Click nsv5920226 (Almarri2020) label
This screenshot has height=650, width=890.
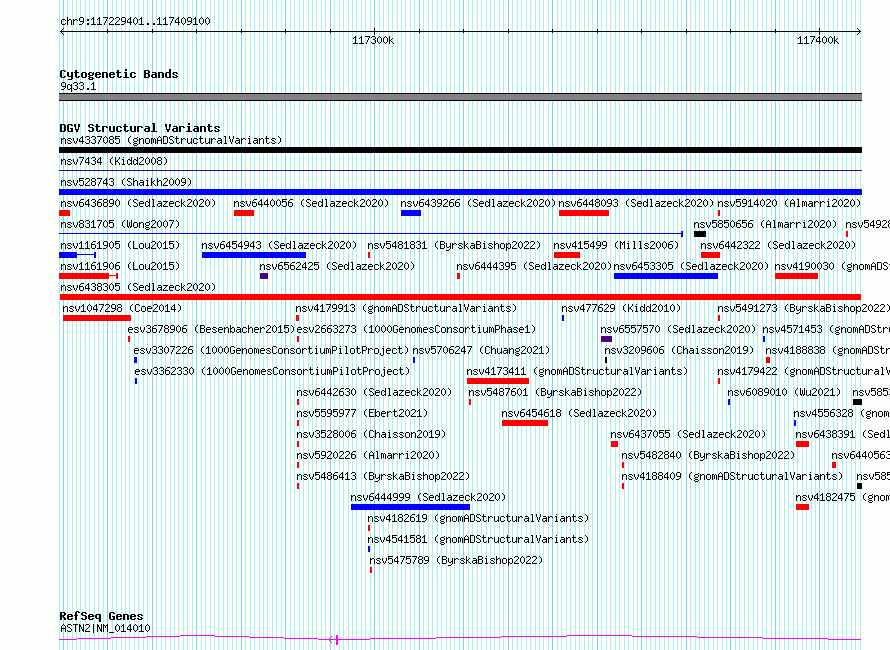pyautogui.click(x=368, y=455)
